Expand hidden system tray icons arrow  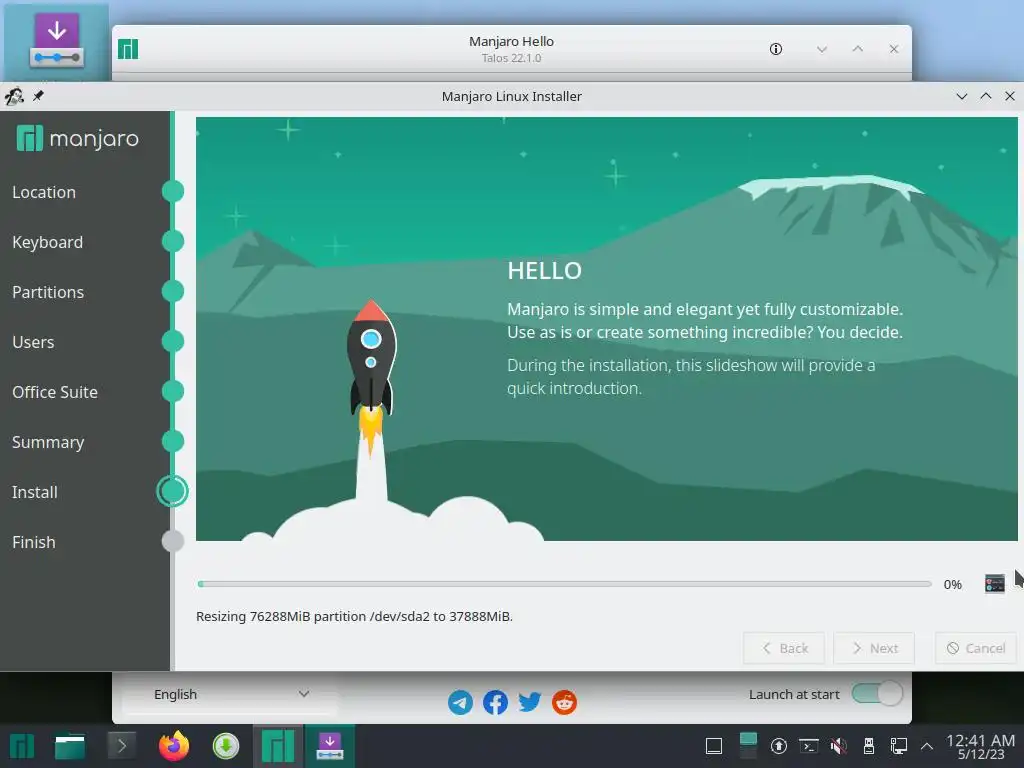click(926, 746)
